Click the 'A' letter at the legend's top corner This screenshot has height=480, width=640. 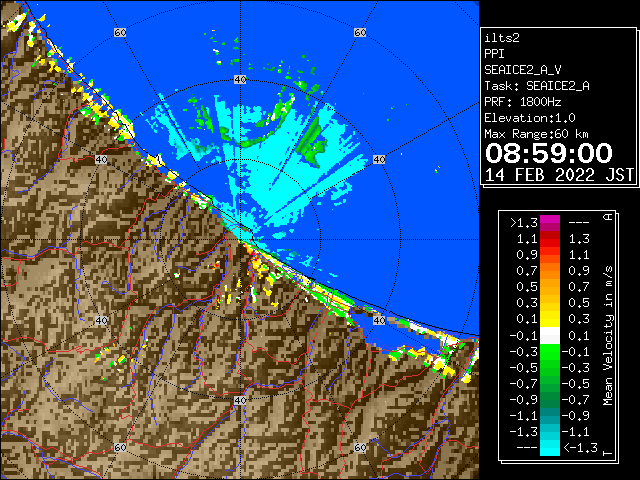608,217
